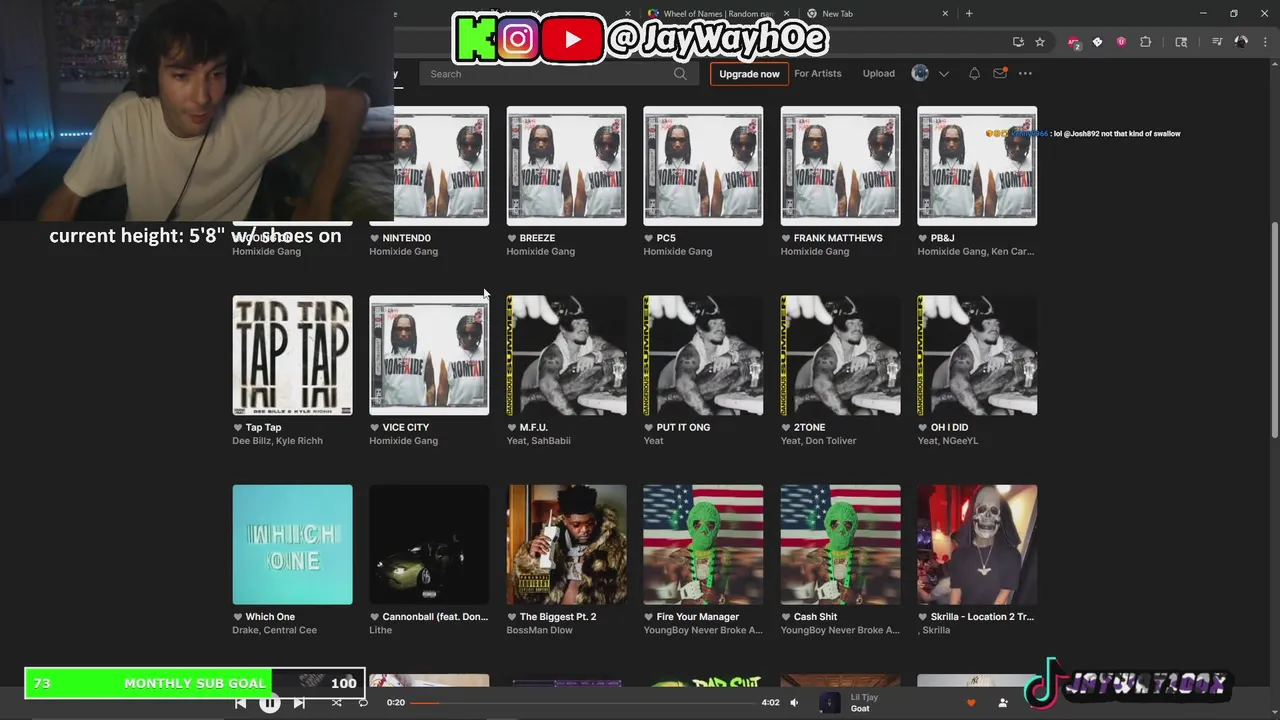1280x720 pixels.
Task: Open the Goat track artwork in player
Action: pyautogui.click(x=830, y=703)
